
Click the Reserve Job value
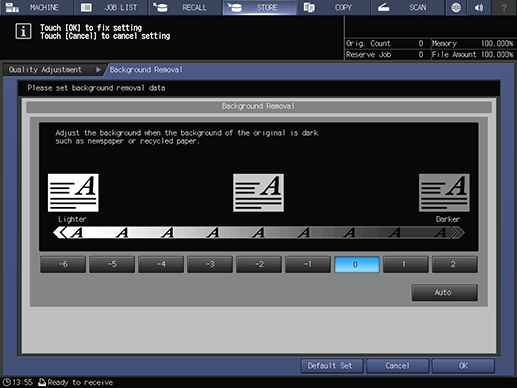(x=421, y=55)
